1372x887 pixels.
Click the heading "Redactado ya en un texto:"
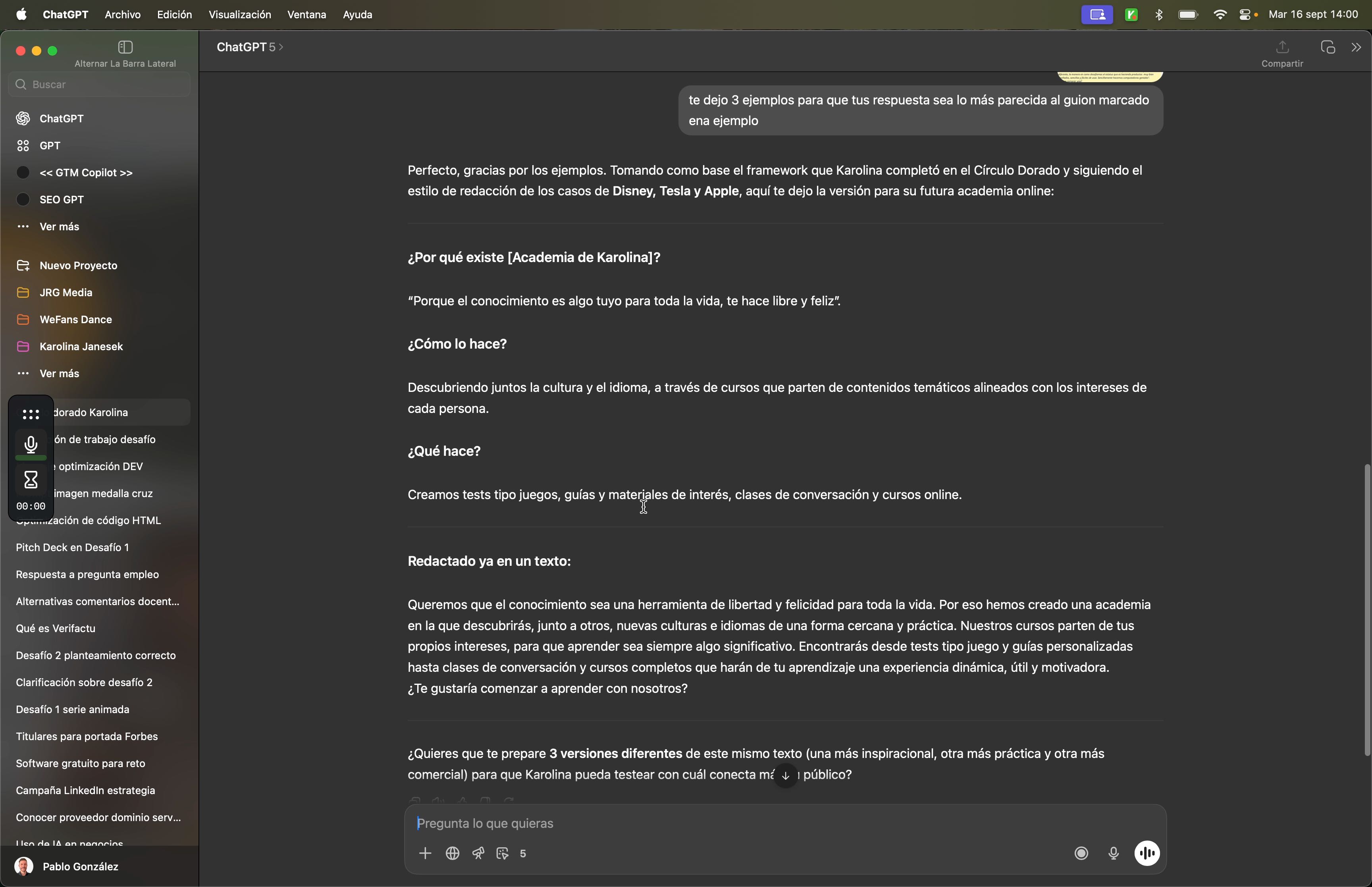tap(489, 561)
